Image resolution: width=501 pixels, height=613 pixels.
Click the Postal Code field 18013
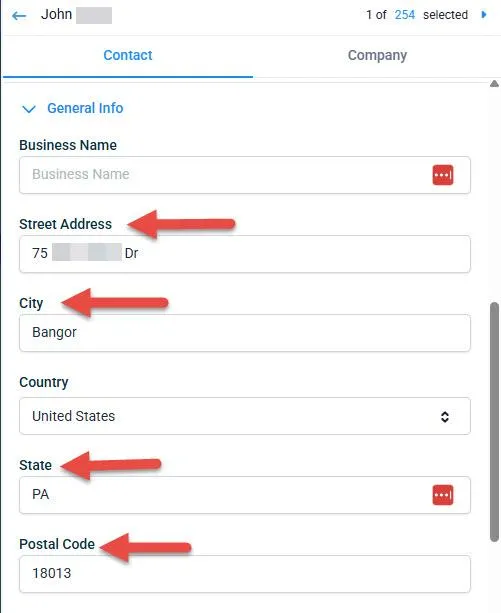pyautogui.click(x=245, y=574)
